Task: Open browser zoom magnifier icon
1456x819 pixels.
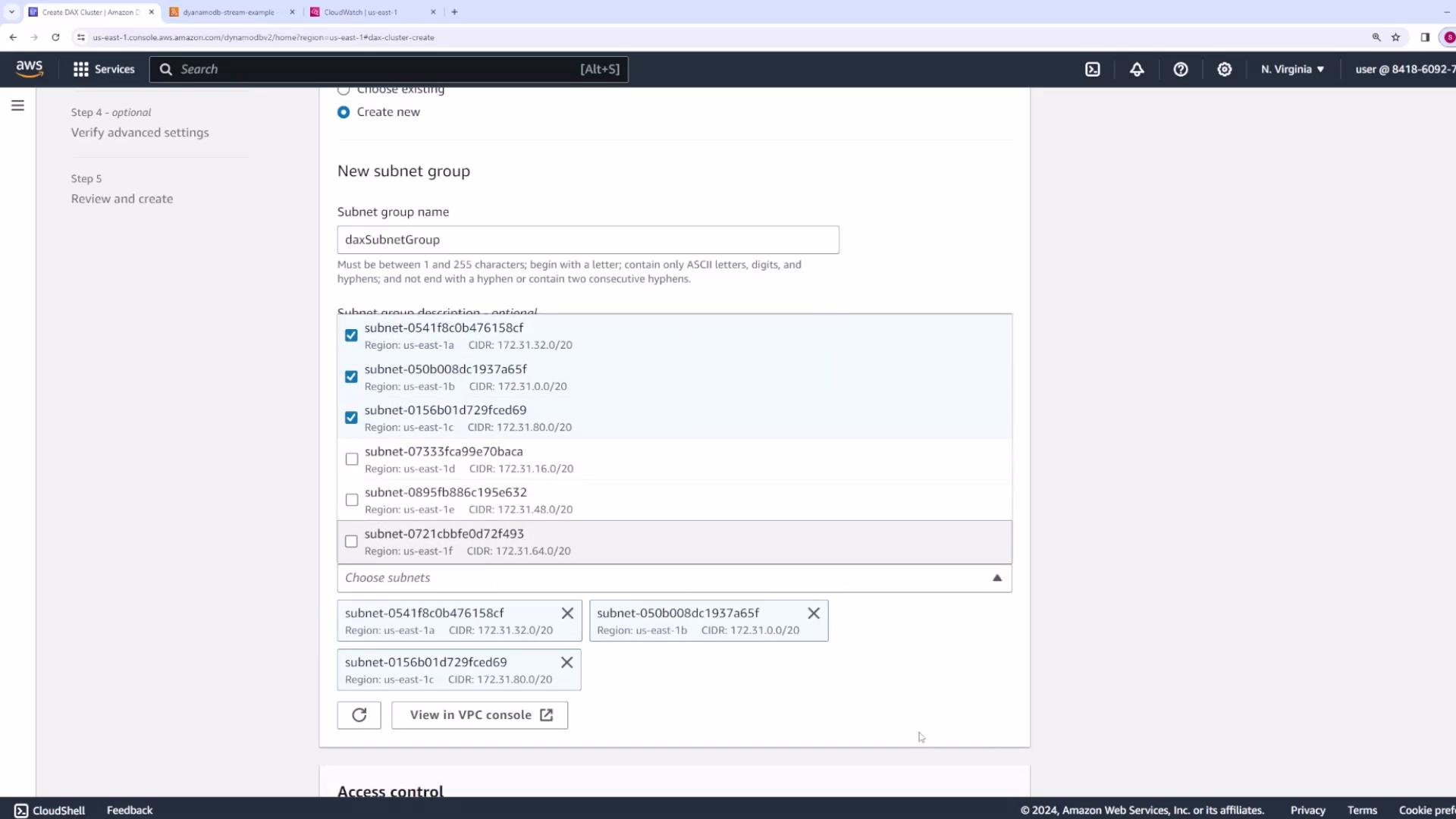Action: 1376,37
